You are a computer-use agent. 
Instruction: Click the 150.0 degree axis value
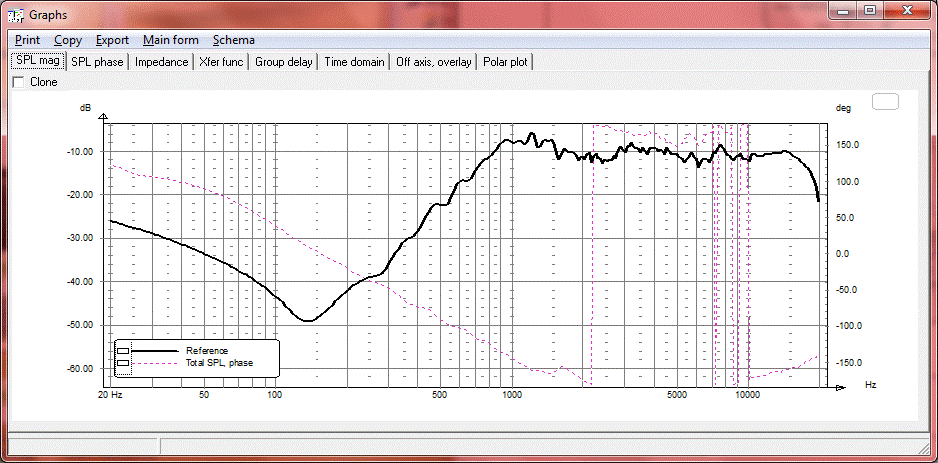coord(848,145)
